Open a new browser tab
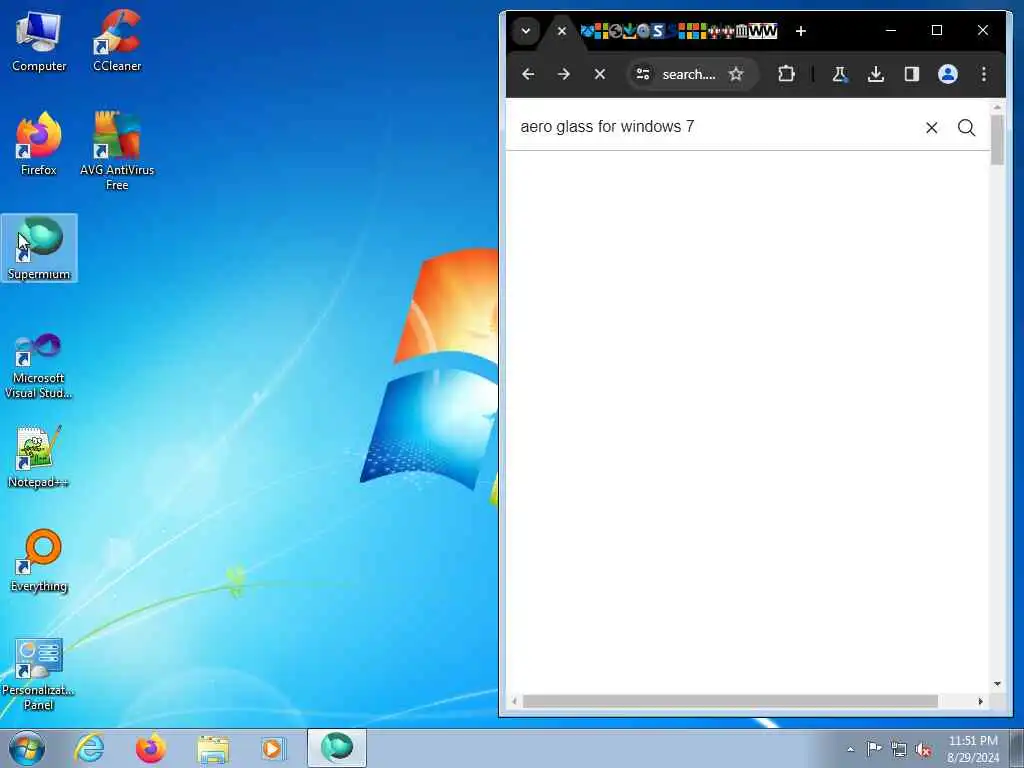This screenshot has height=768, width=1024. click(801, 31)
